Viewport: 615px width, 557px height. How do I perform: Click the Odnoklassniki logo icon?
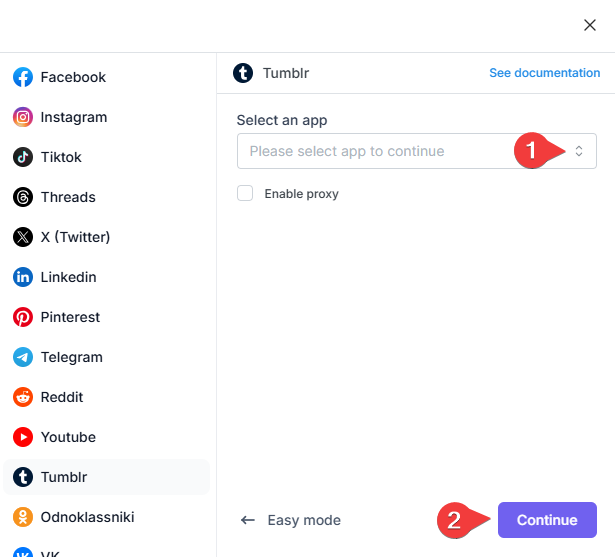pos(23,517)
